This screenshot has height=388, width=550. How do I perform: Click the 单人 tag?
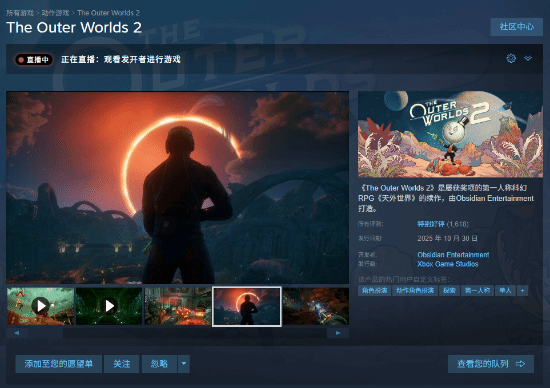pos(505,290)
